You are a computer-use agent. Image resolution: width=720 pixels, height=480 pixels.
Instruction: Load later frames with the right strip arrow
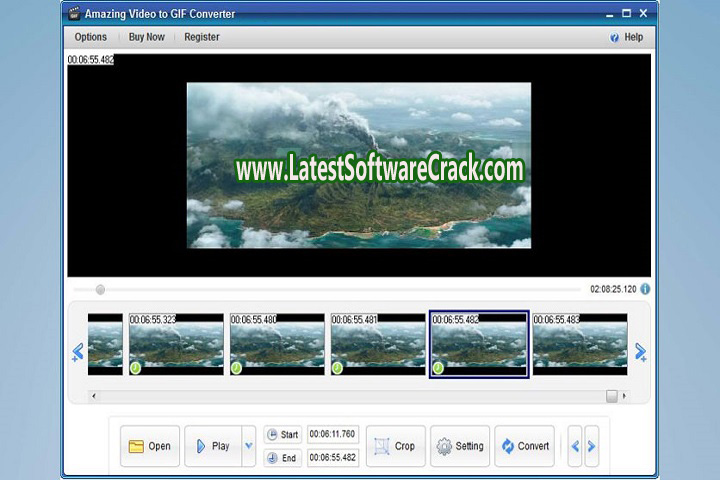click(641, 352)
